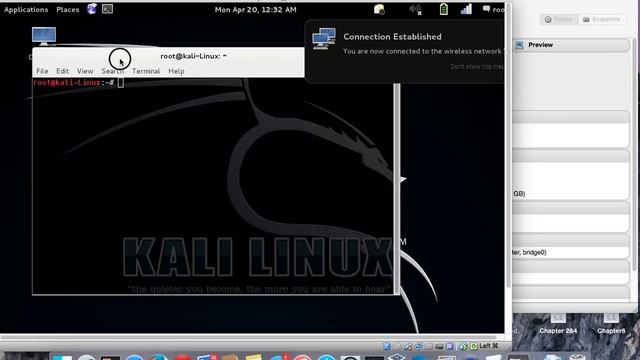Launch Terminal from the top panel icon
Image resolution: width=640 pixels, height=360 pixels.
(107, 9)
